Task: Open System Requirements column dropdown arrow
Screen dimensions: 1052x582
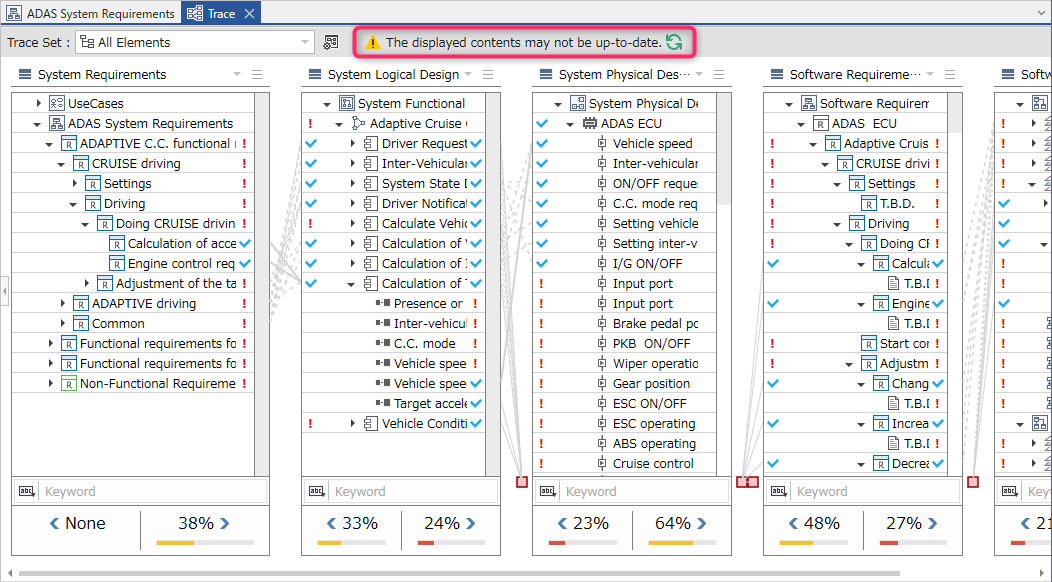Action: (237, 75)
